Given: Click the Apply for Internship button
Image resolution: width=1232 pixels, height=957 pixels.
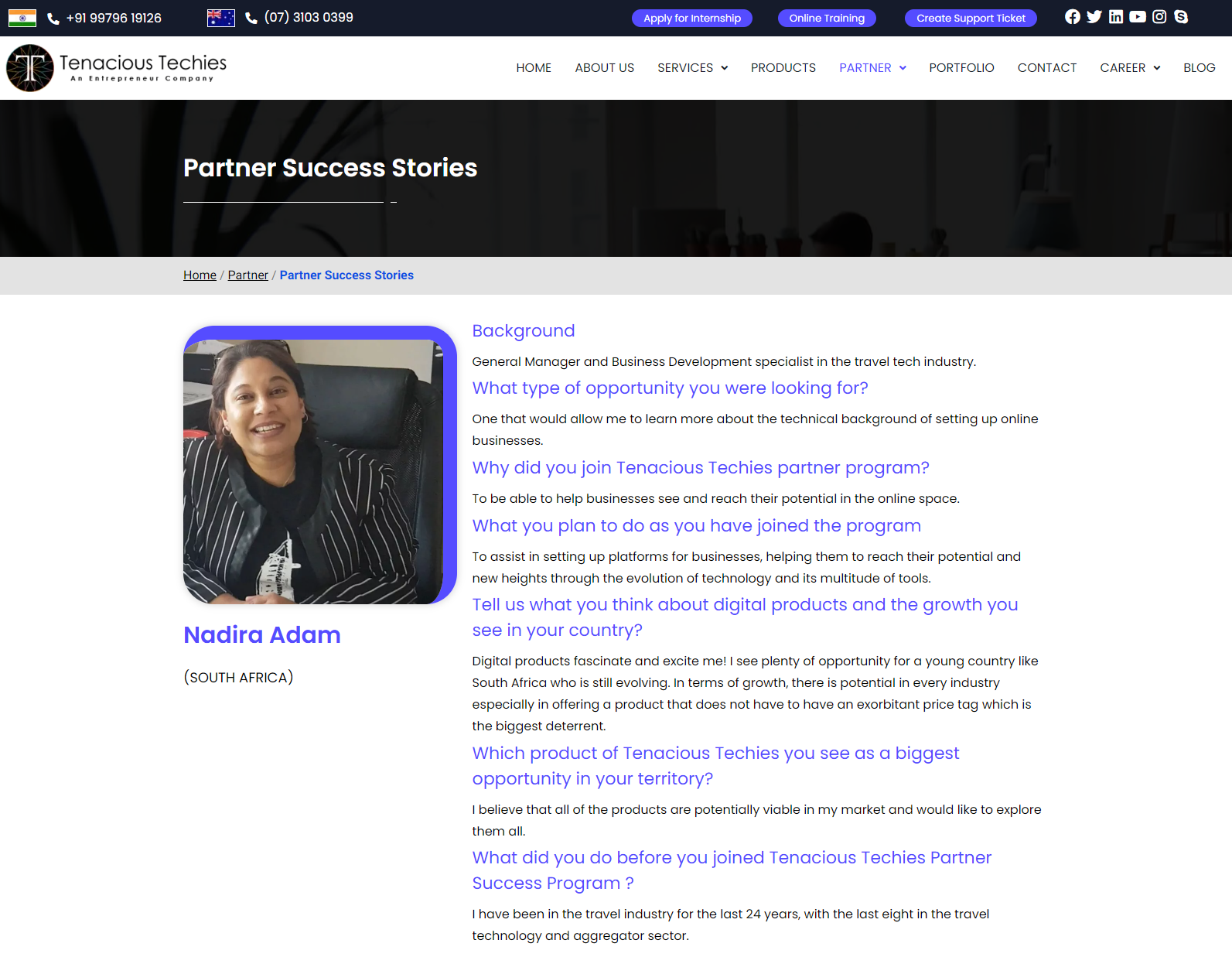Looking at the screenshot, I should coord(691,18).
